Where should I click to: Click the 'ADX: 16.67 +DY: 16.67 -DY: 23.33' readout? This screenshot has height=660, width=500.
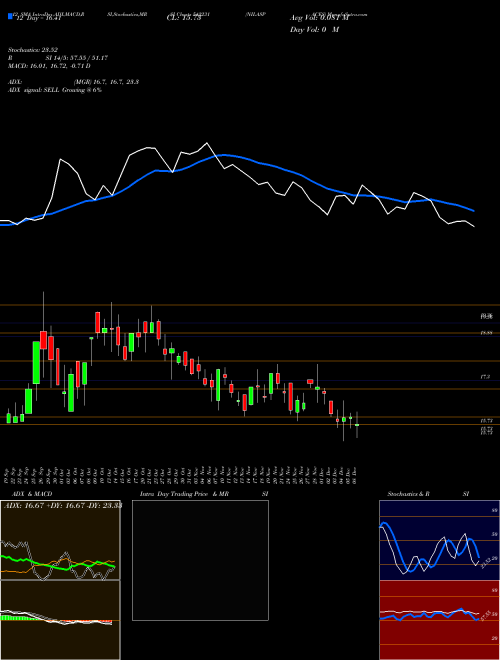(63, 506)
